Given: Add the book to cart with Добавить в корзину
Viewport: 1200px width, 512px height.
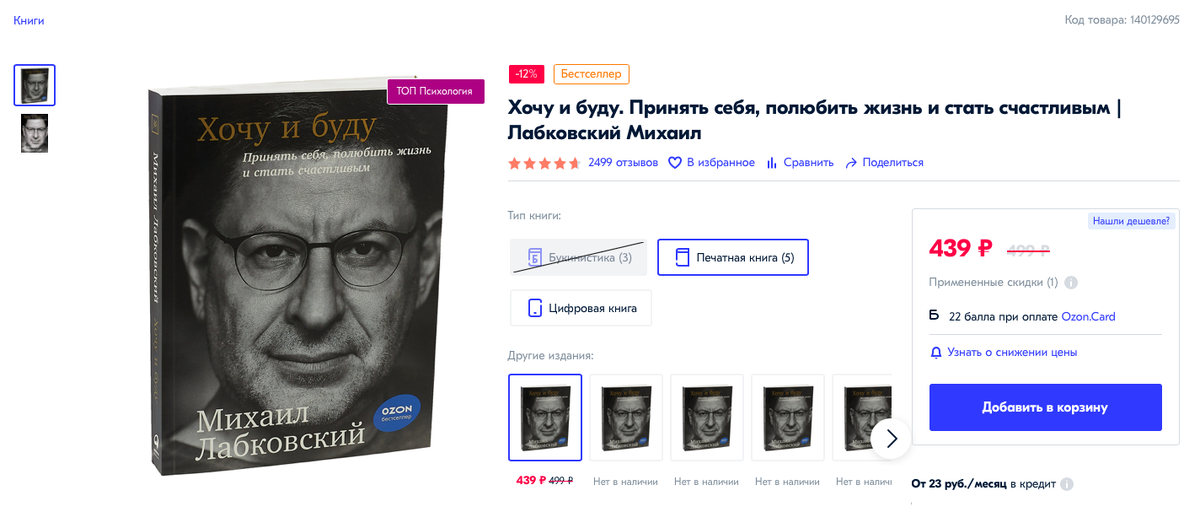Looking at the screenshot, I should tap(1045, 407).
